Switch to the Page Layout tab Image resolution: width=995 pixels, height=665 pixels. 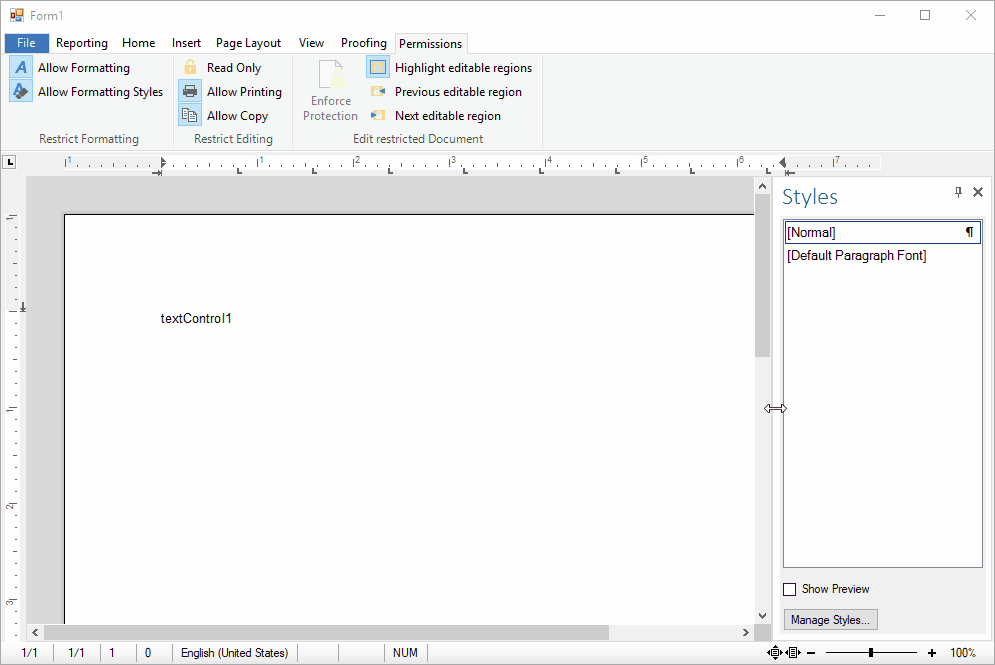pos(248,43)
